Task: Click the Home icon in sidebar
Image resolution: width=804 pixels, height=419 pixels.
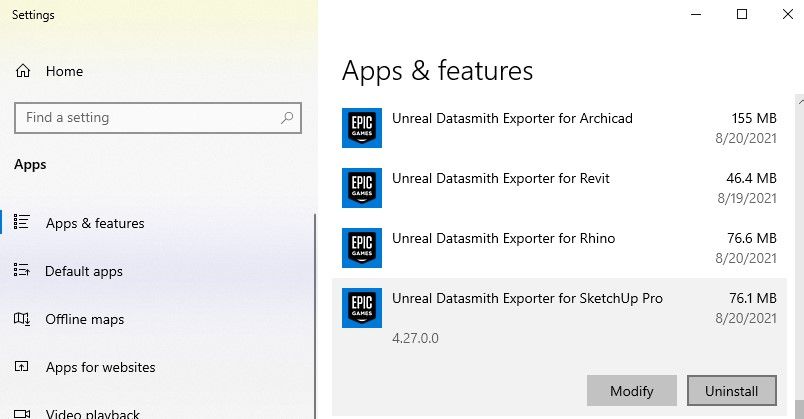Action: point(24,72)
